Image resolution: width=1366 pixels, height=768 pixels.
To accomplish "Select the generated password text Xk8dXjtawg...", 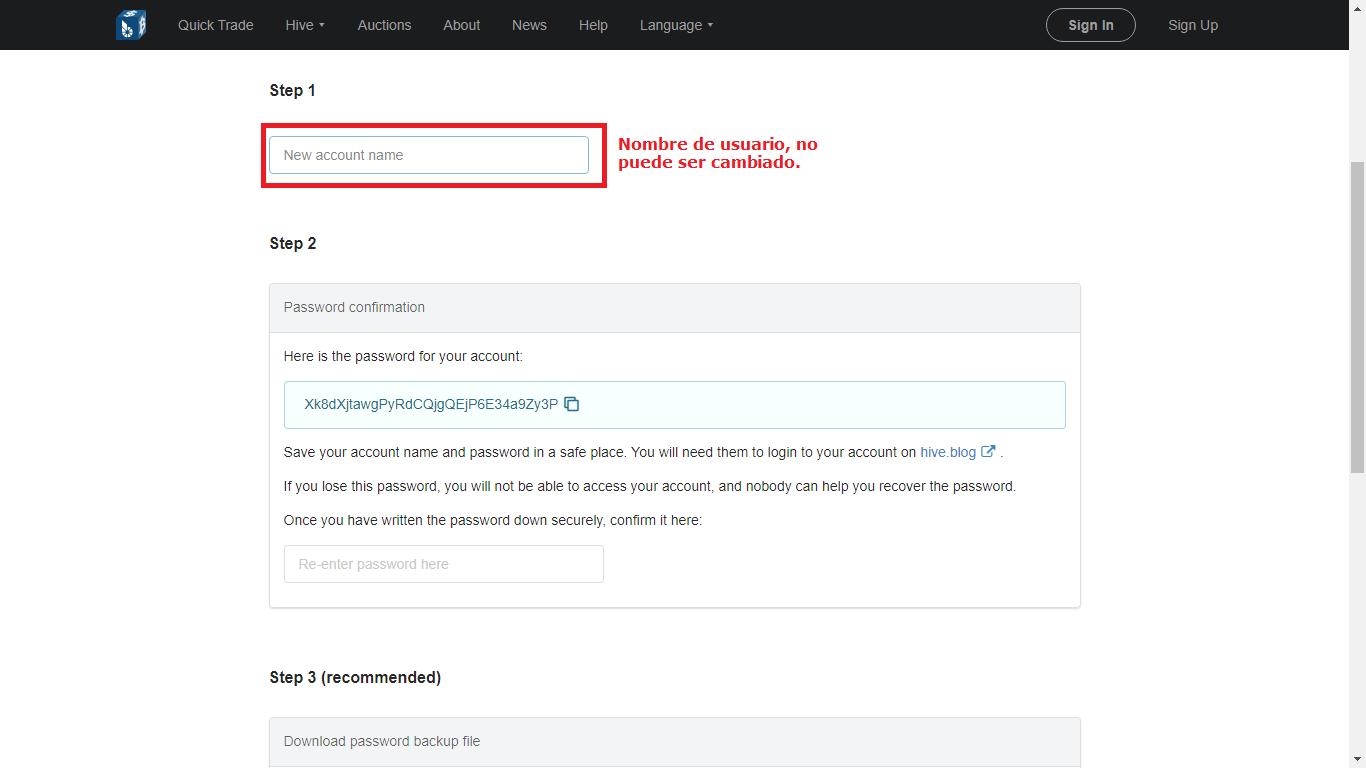I will [x=431, y=404].
